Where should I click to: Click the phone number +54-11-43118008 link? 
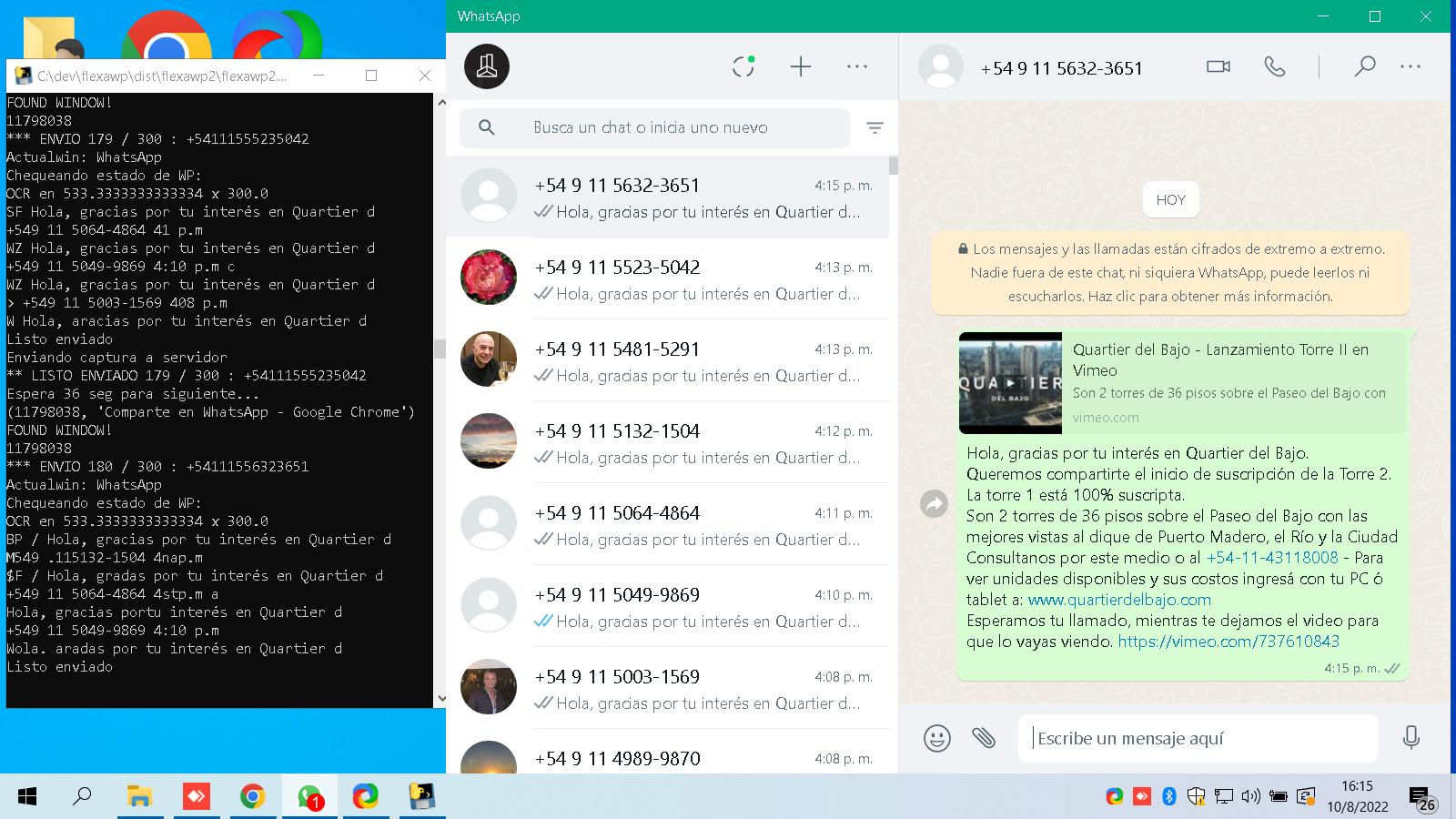pyautogui.click(x=1272, y=558)
